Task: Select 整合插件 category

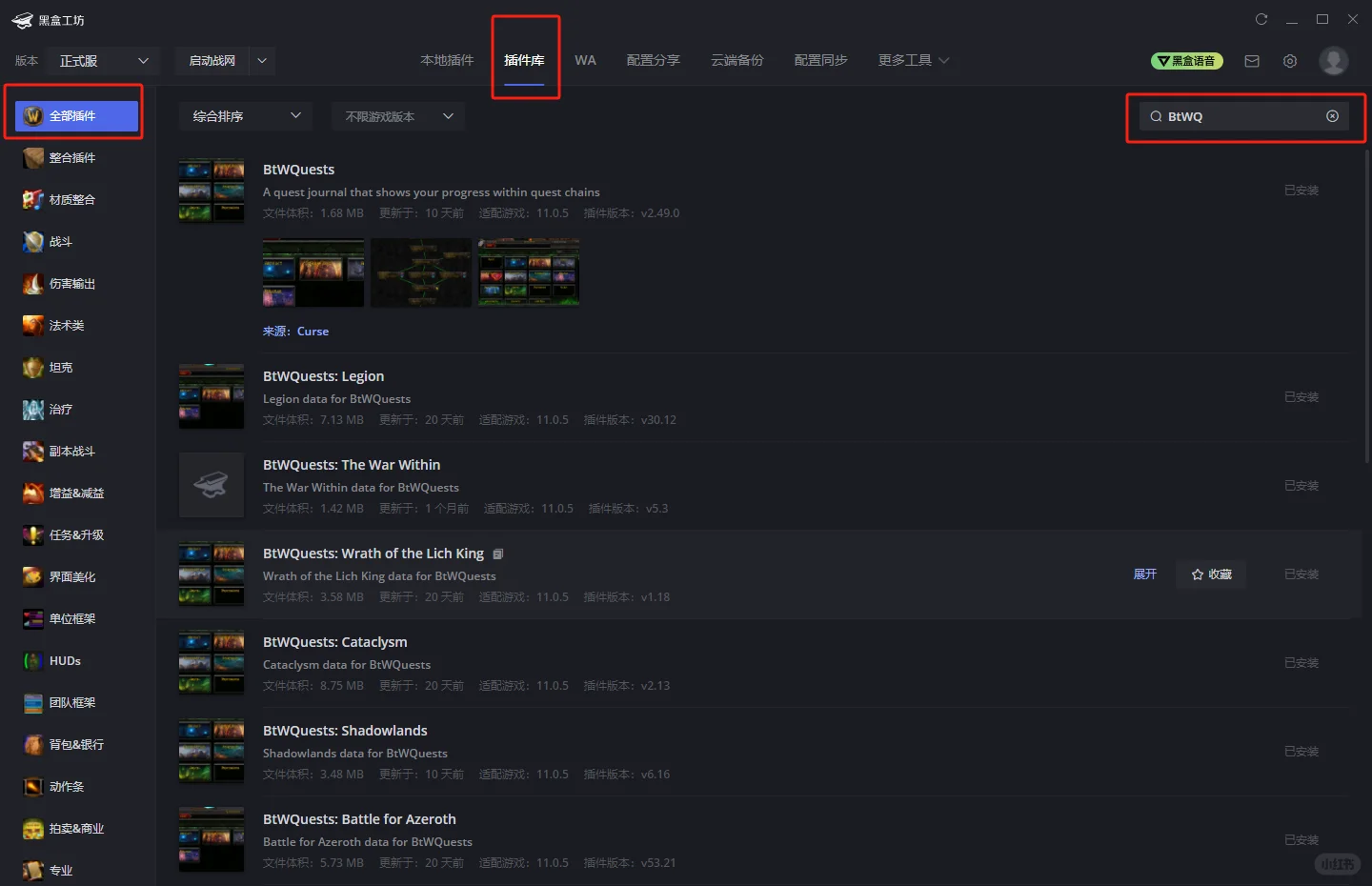Action: click(x=77, y=158)
